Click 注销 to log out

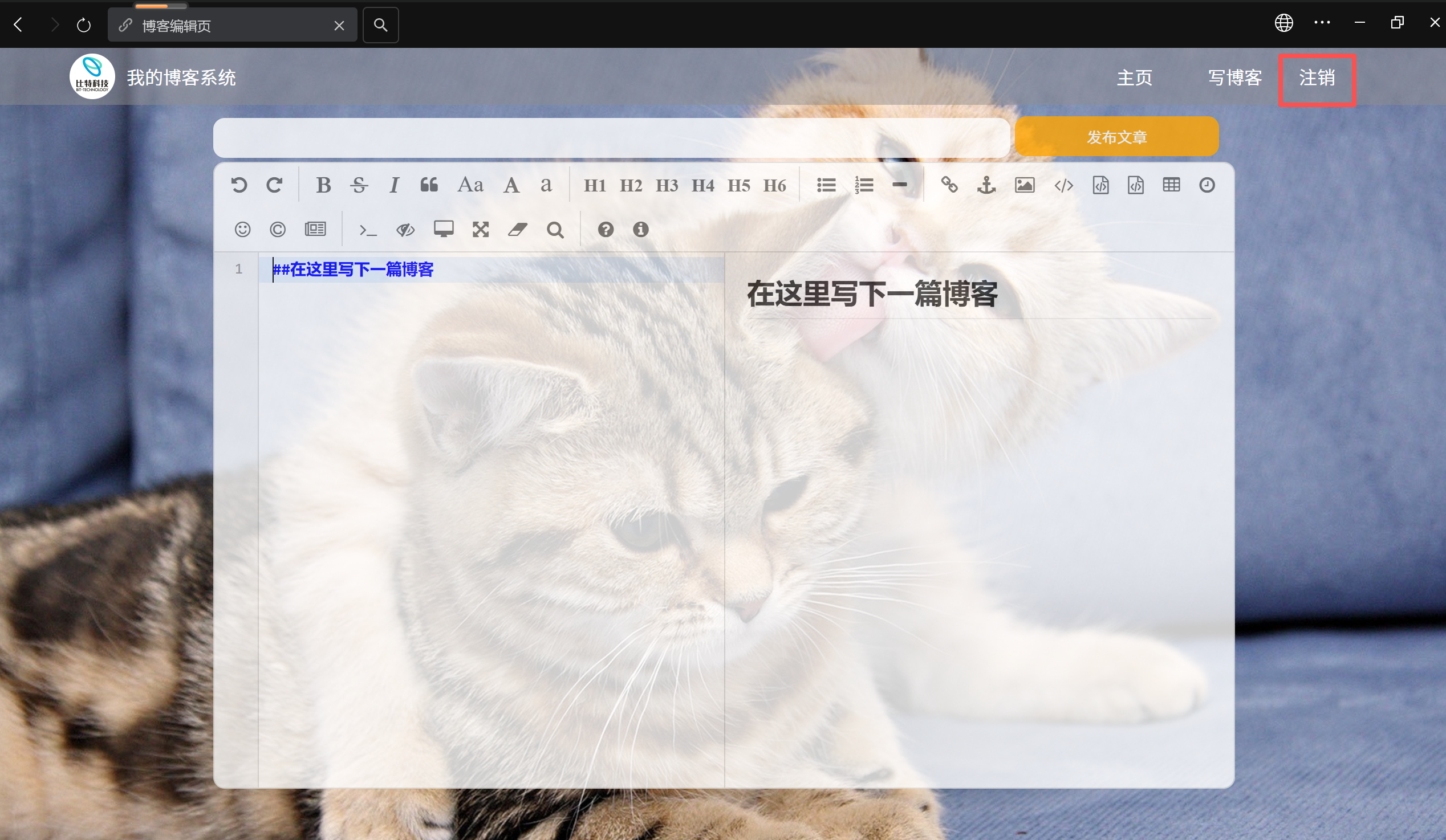(1317, 79)
